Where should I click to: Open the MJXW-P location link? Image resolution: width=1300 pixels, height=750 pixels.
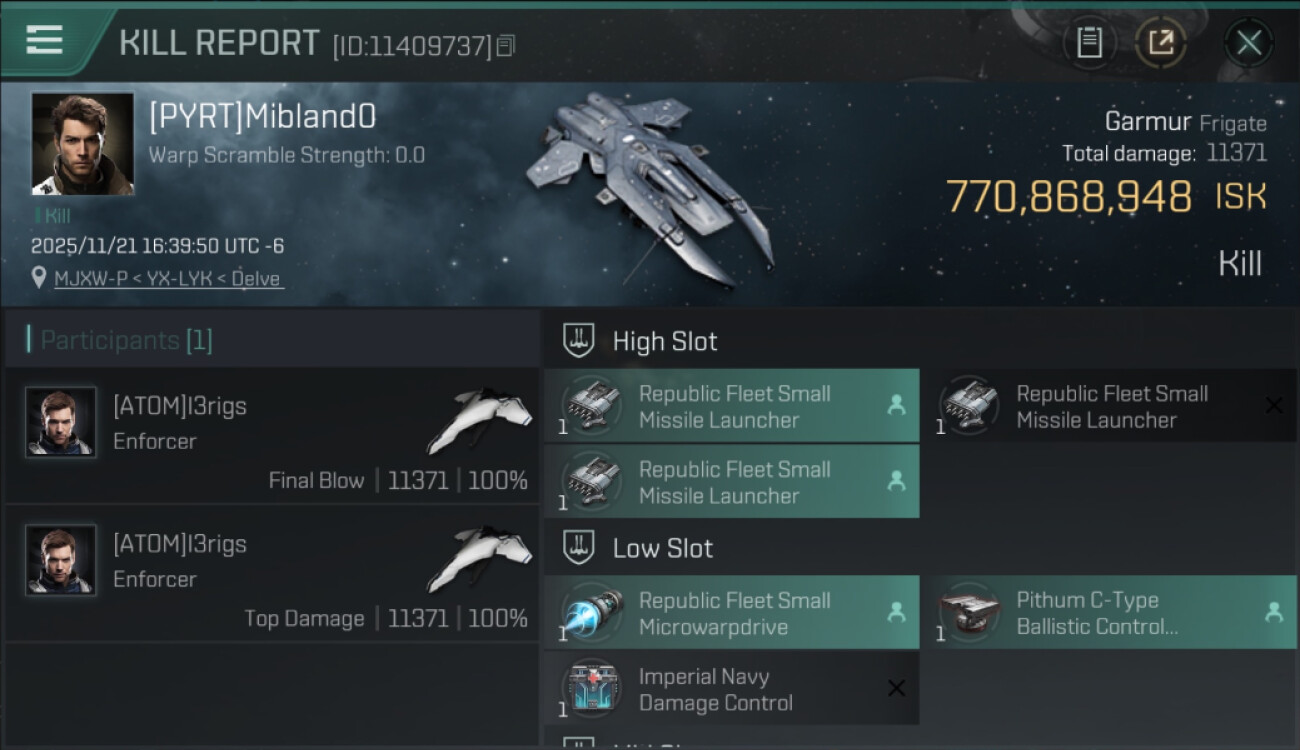click(168, 279)
